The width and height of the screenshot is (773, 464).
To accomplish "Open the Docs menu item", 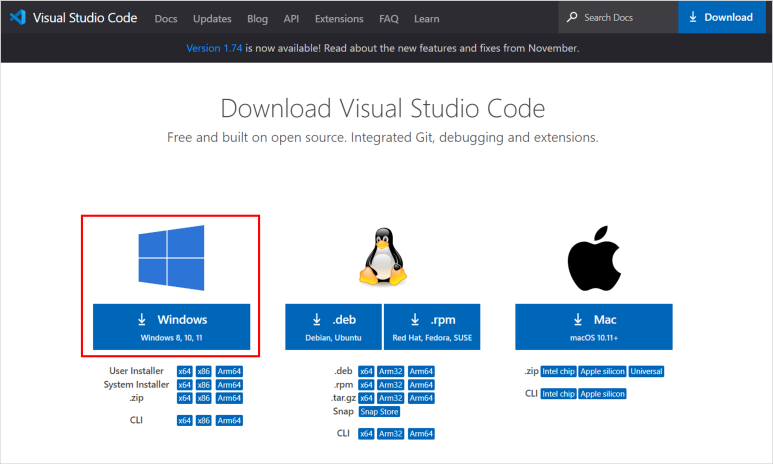I will (166, 19).
